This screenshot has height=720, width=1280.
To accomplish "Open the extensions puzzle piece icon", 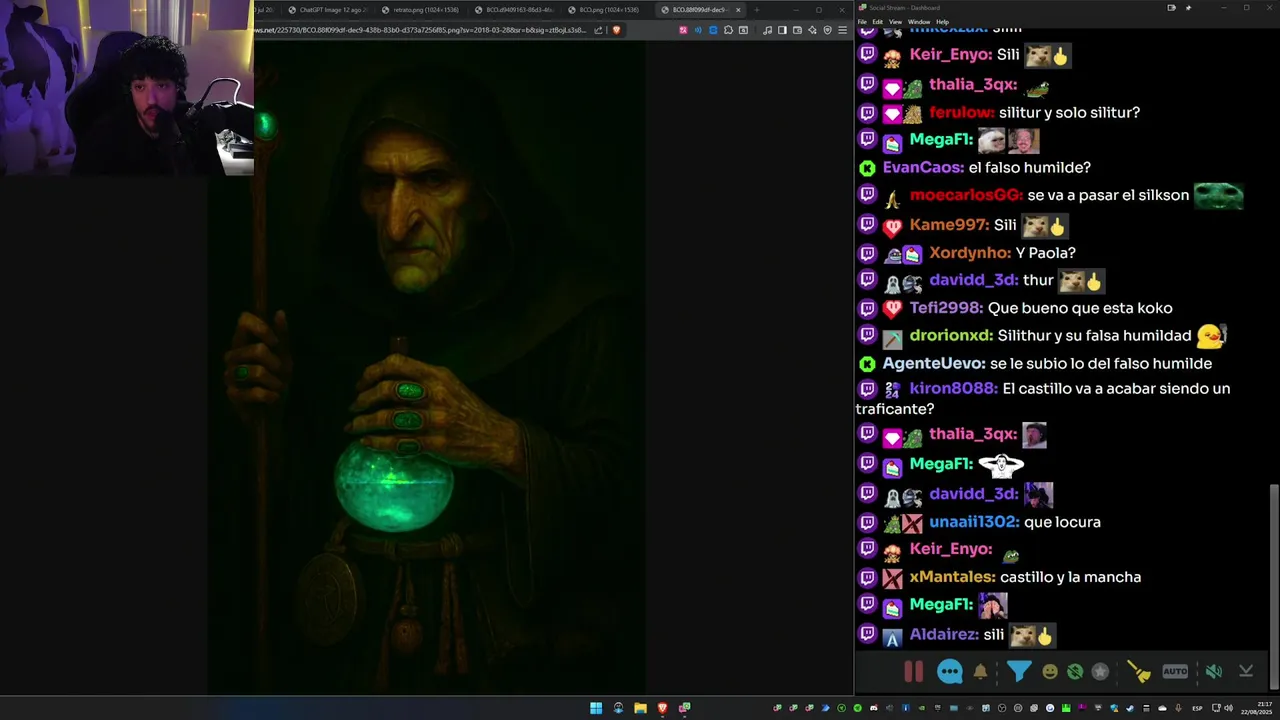I will [728, 30].
